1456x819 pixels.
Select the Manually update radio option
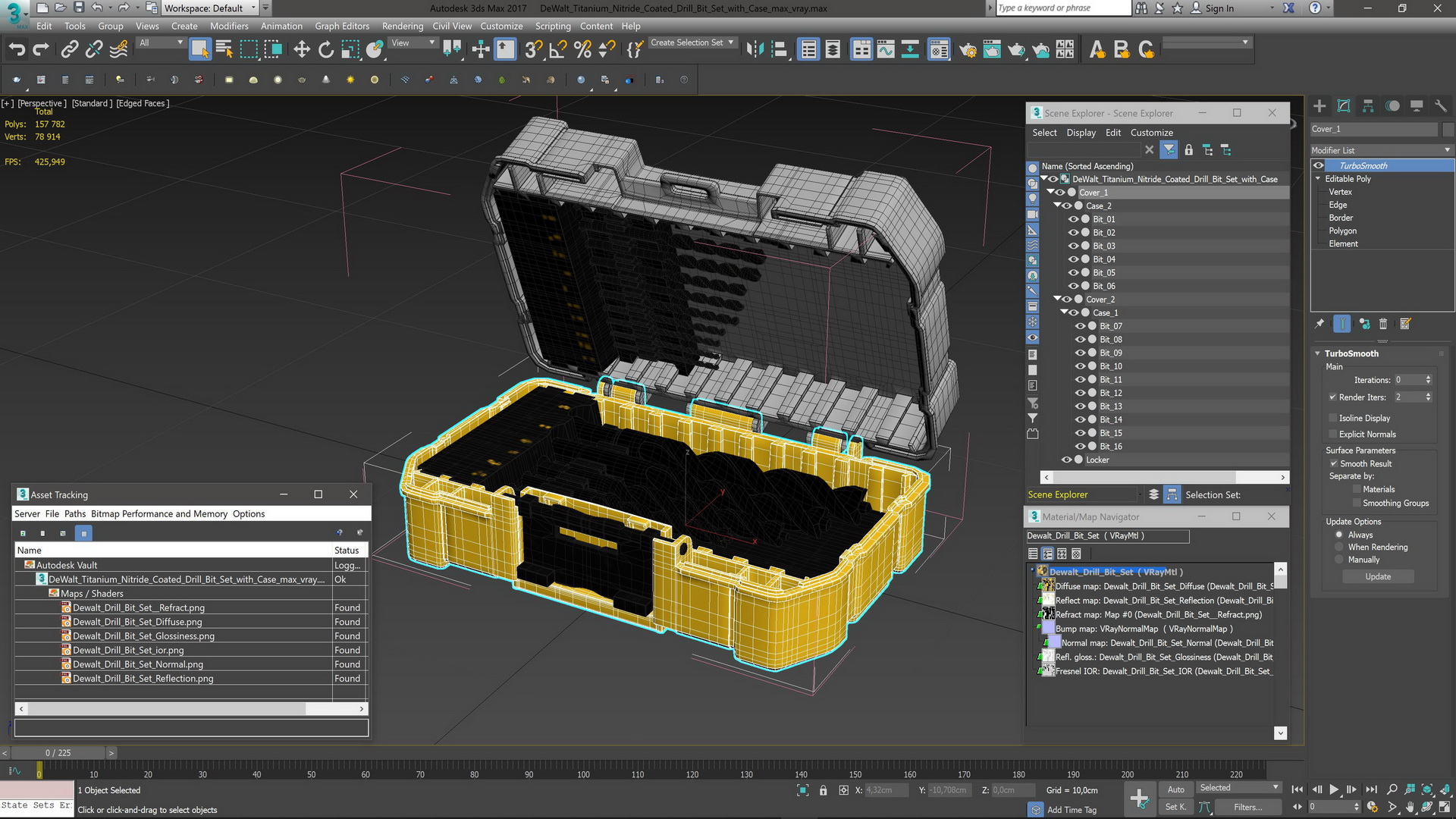coord(1339,560)
